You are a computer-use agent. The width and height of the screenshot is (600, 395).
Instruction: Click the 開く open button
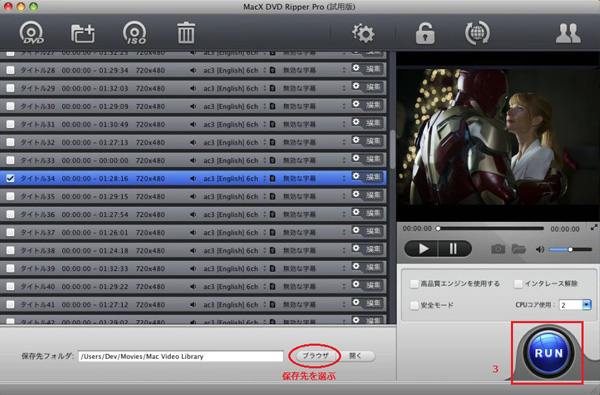356,356
